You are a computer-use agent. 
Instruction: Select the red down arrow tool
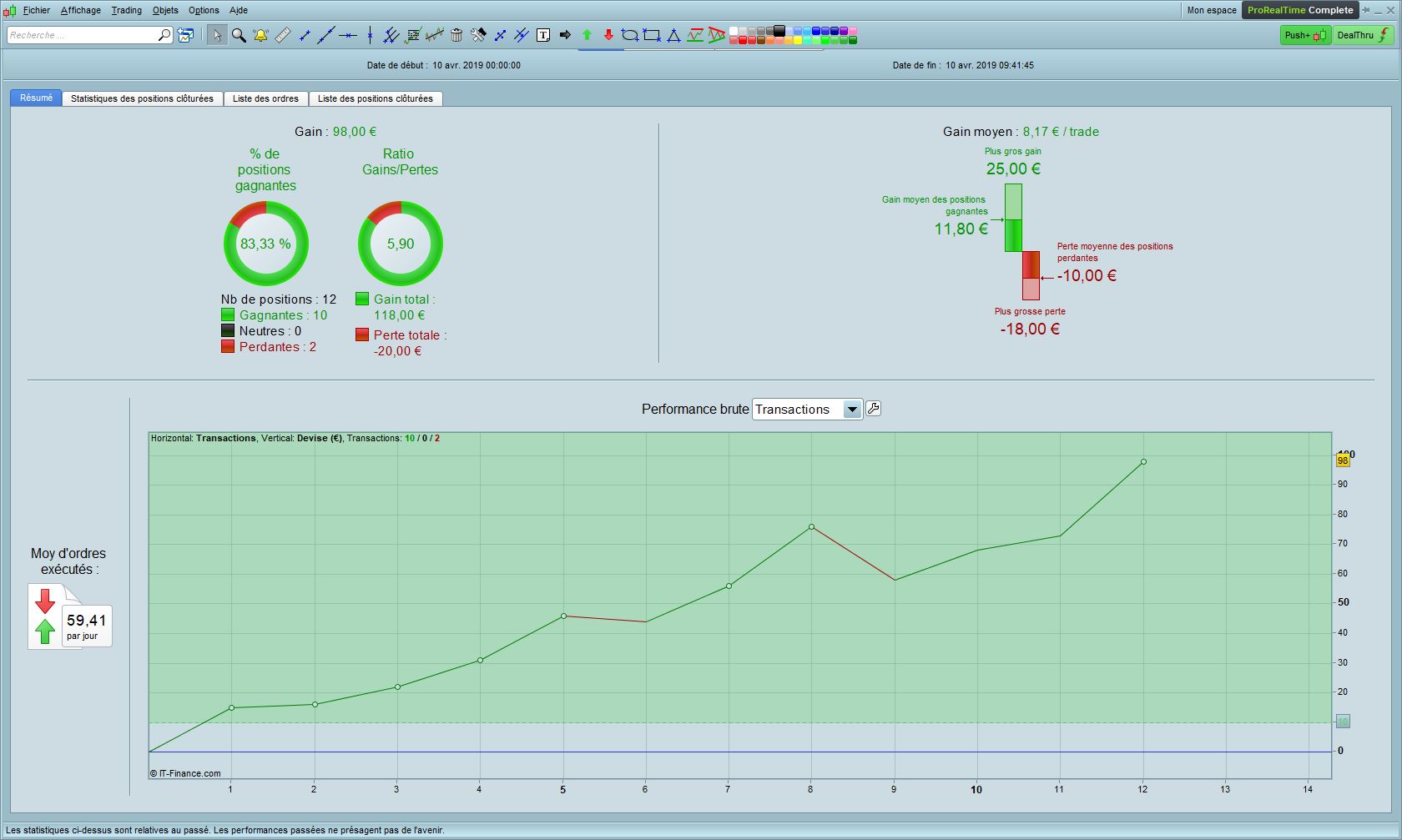pyautogui.click(x=608, y=35)
